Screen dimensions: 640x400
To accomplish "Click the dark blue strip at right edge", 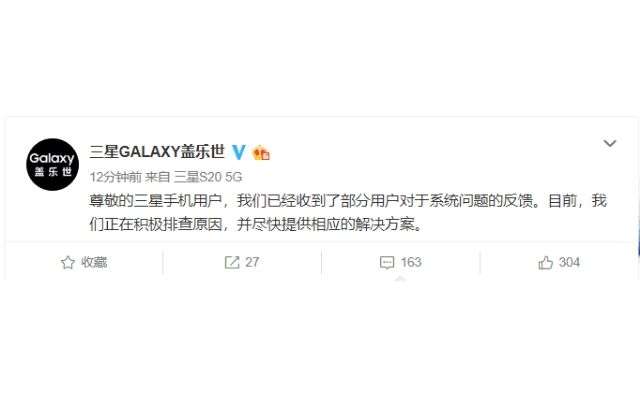I will coord(638,237).
